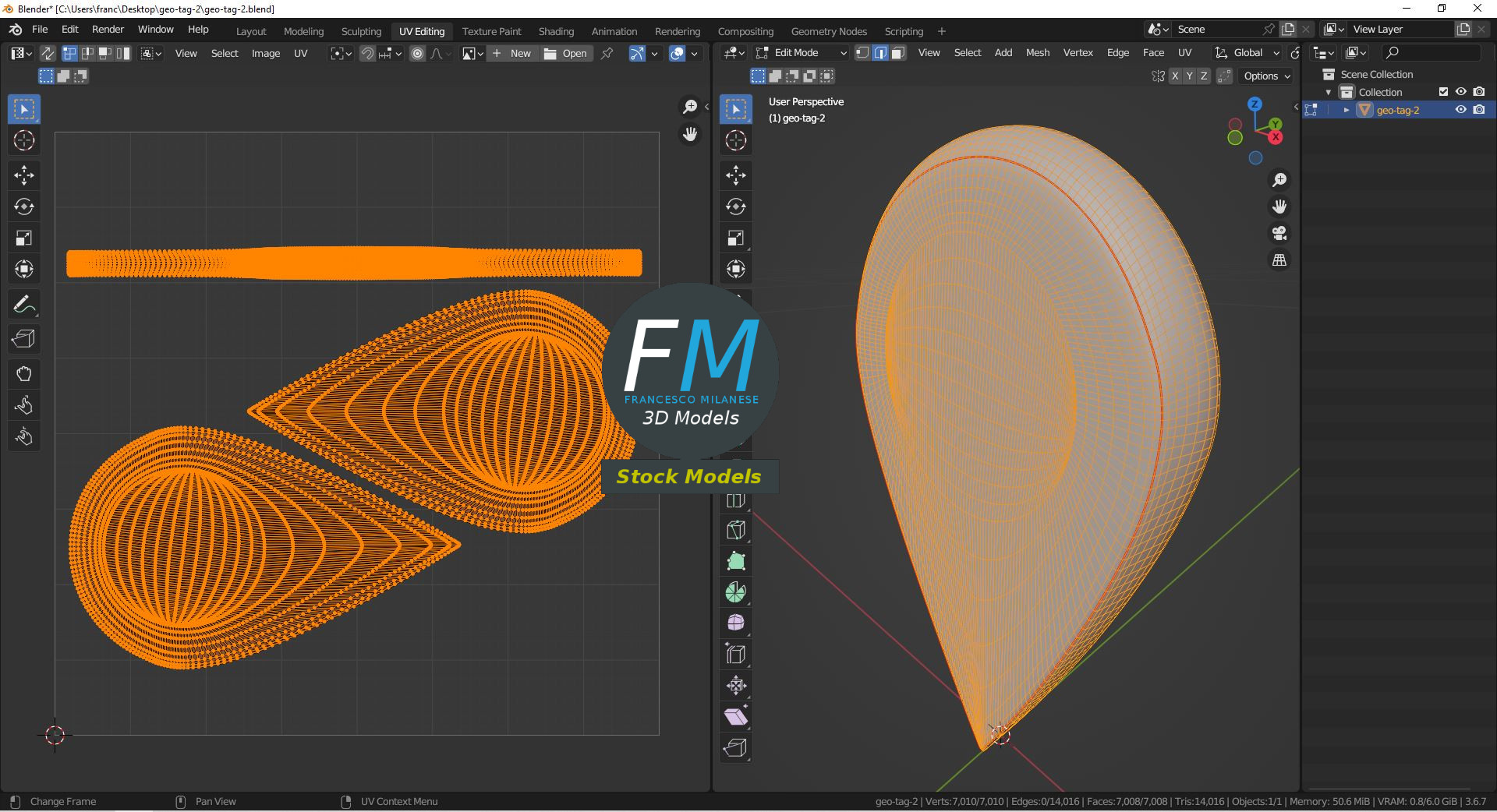The width and height of the screenshot is (1497, 812).
Task: Select the Spin tool in 3D toolbar
Action: click(x=736, y=592)
